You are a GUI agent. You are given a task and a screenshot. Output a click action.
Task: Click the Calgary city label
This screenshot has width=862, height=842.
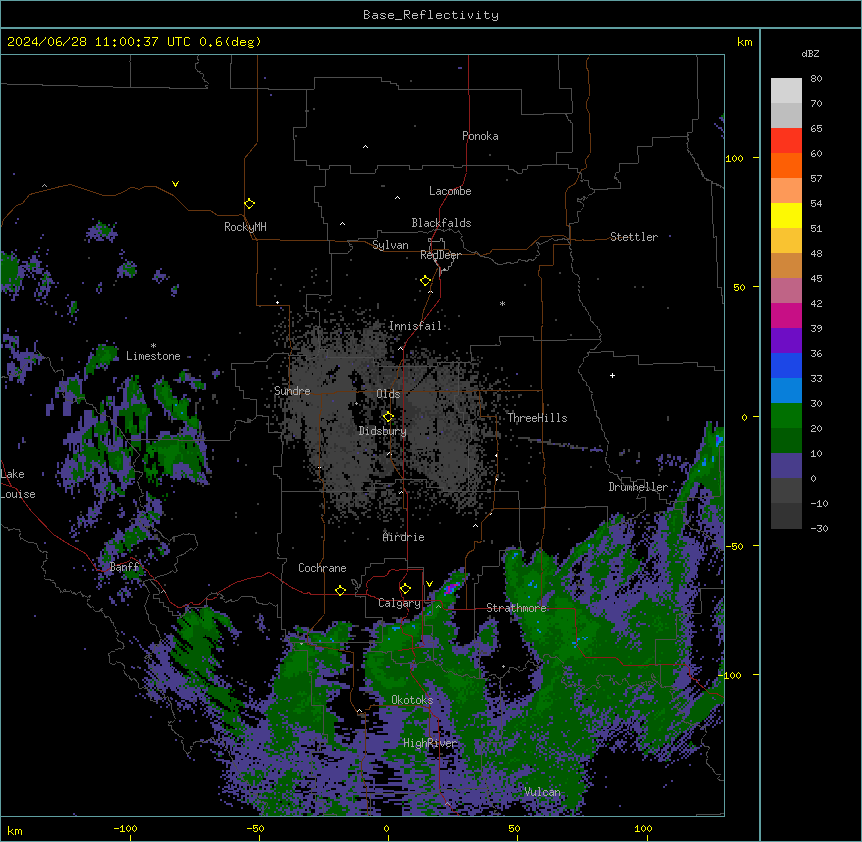click(399, 603)
